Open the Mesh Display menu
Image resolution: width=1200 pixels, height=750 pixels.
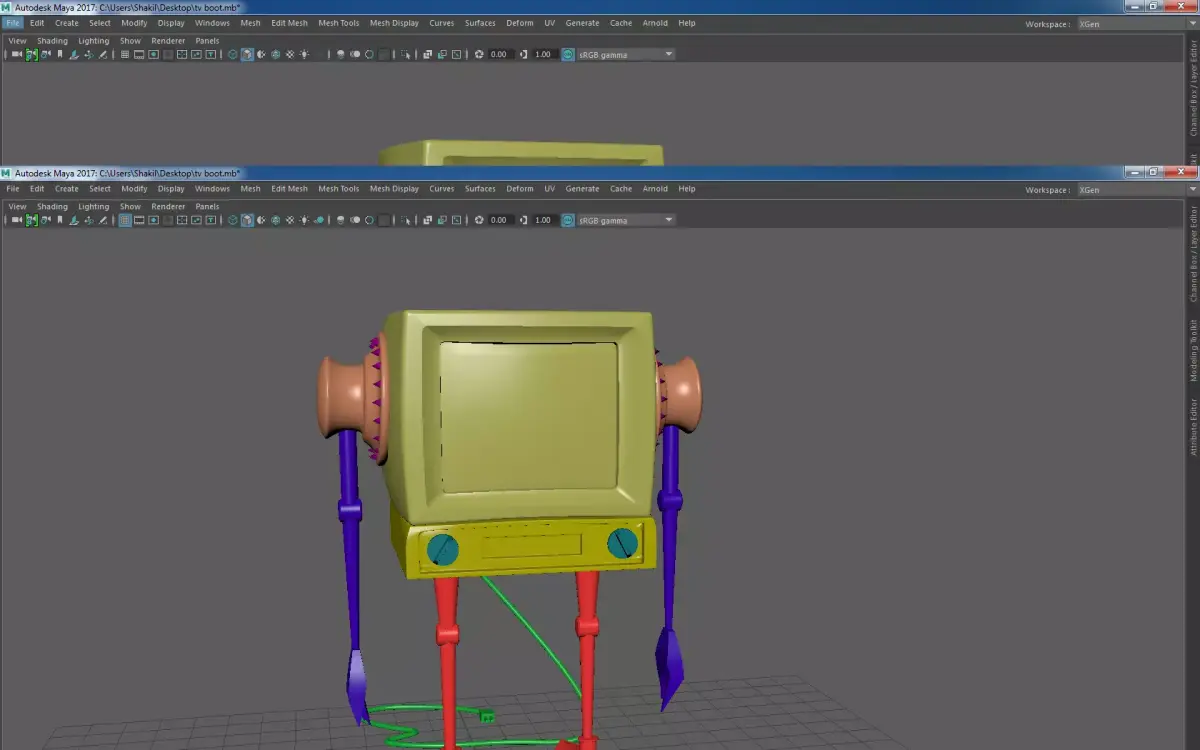point(394,188)
